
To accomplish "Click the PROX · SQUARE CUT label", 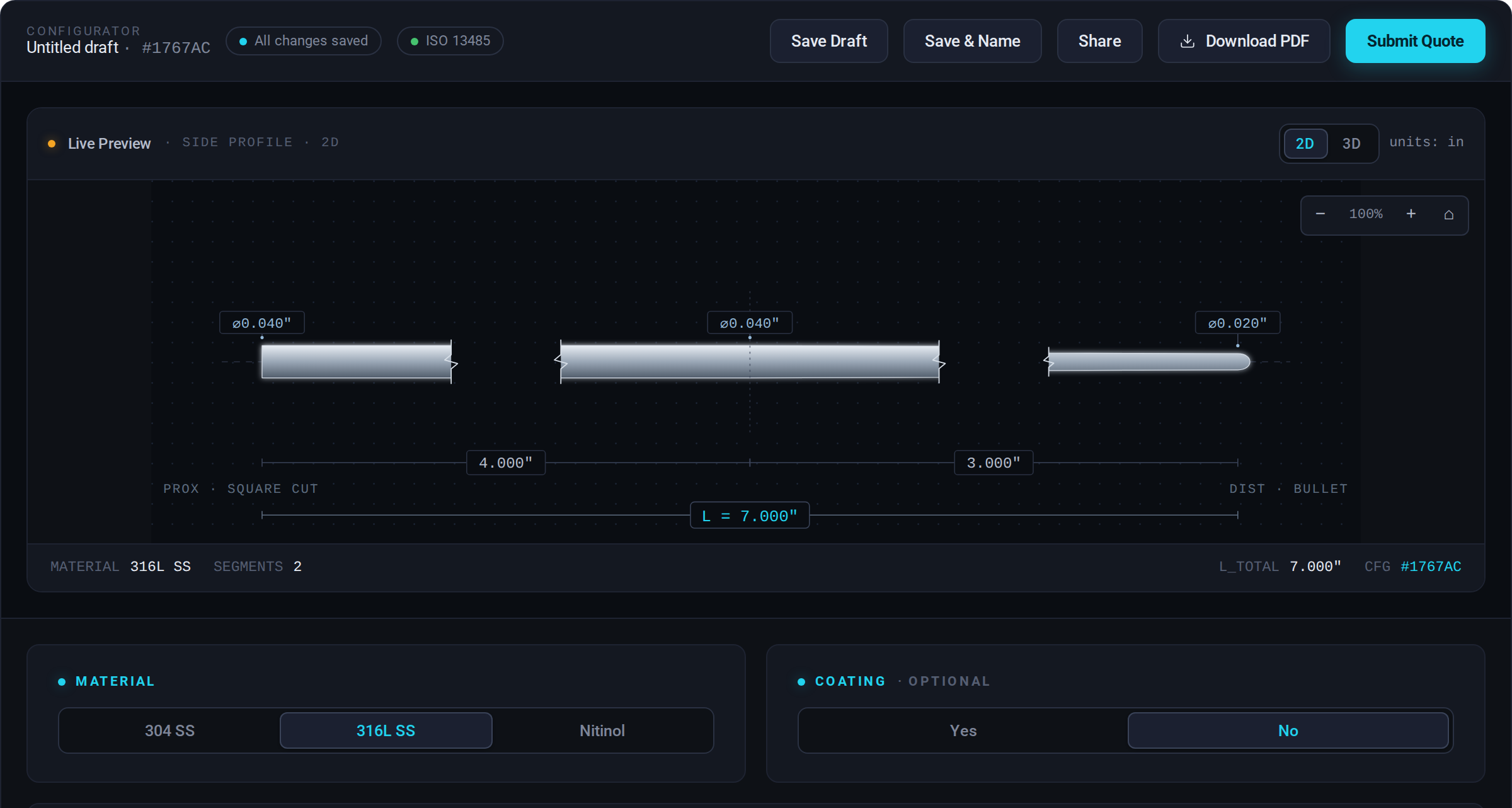I will click(x=241, y=489).
